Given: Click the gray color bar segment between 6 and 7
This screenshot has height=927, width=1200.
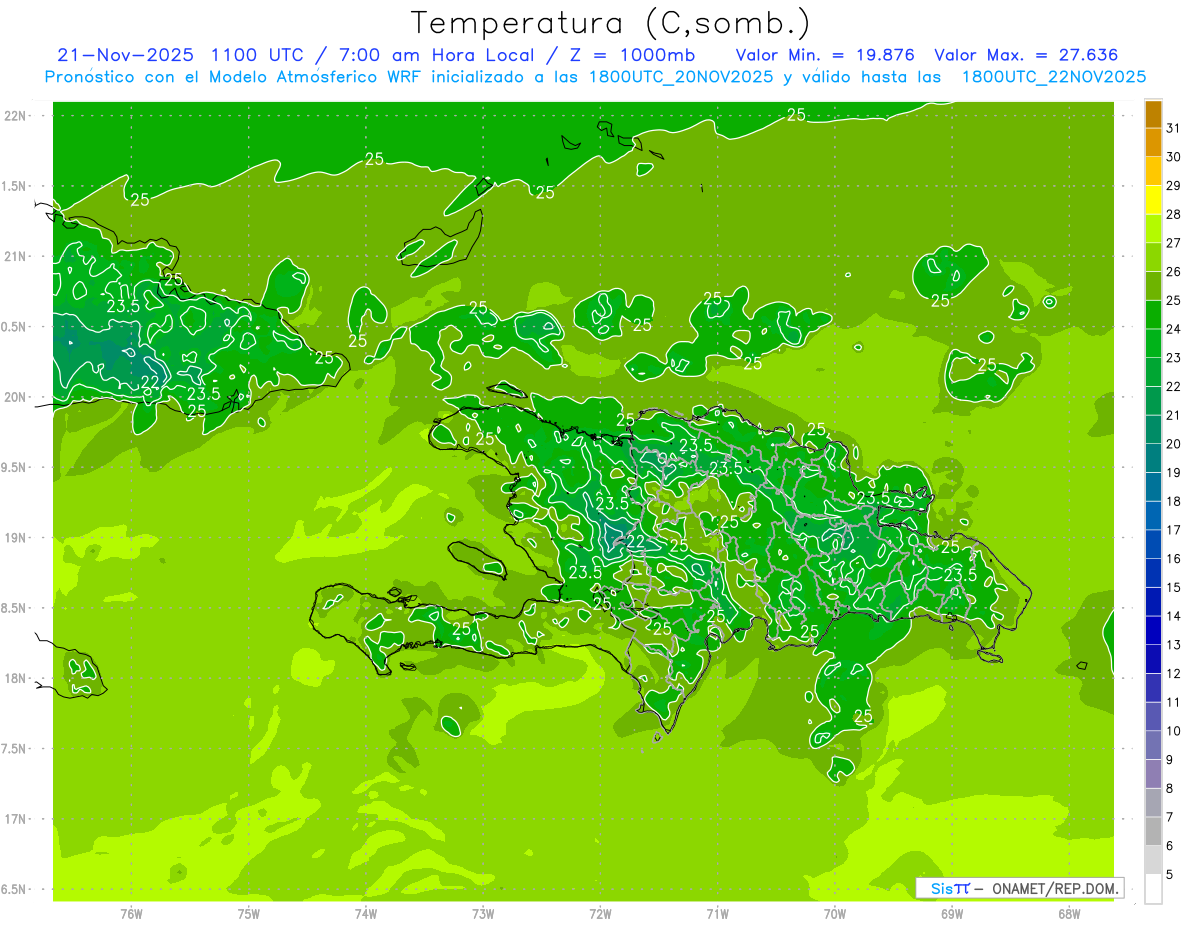Looking at the screenshot, I should point(1153,832).
